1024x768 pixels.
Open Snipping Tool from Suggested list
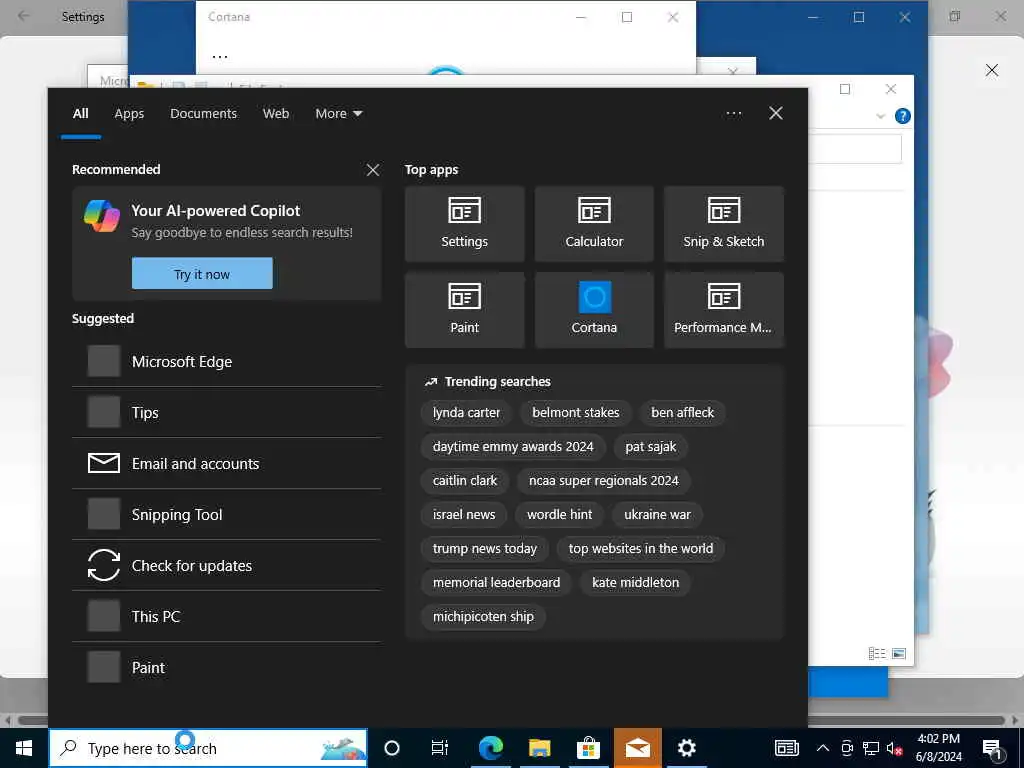[227, 514]
